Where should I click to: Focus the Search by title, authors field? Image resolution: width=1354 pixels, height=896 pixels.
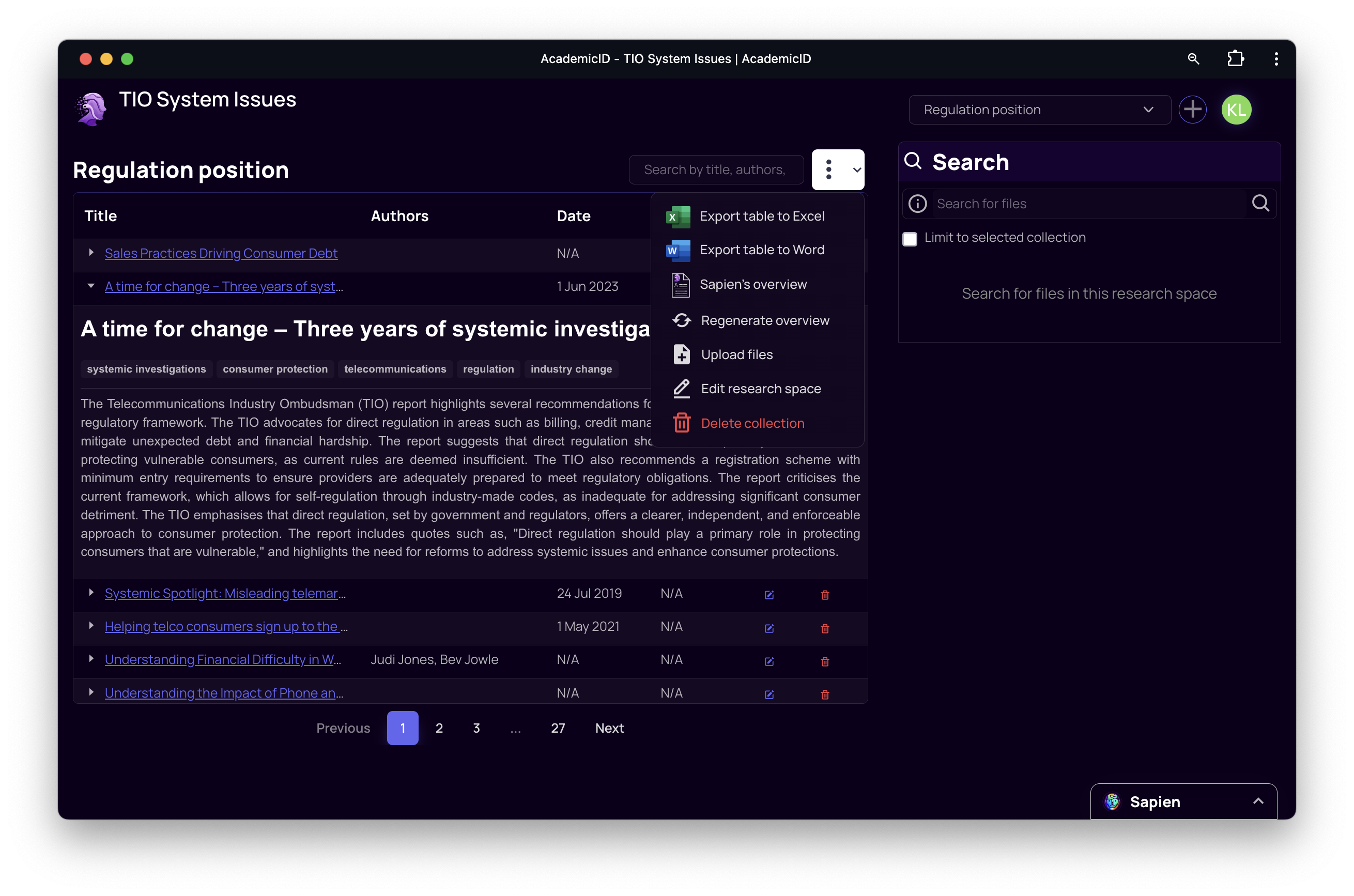click(716, 169)
